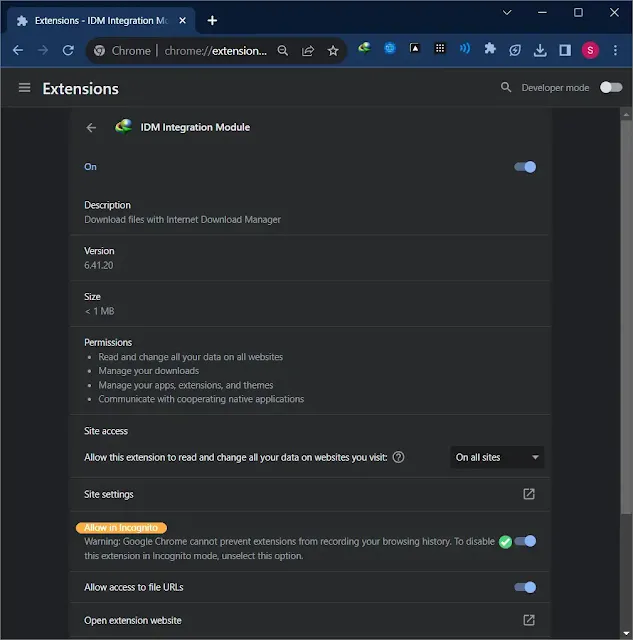This screenshot has height=640, width=633.
Task: Return to extensions list with back arrow
Action: pos(91,128)
